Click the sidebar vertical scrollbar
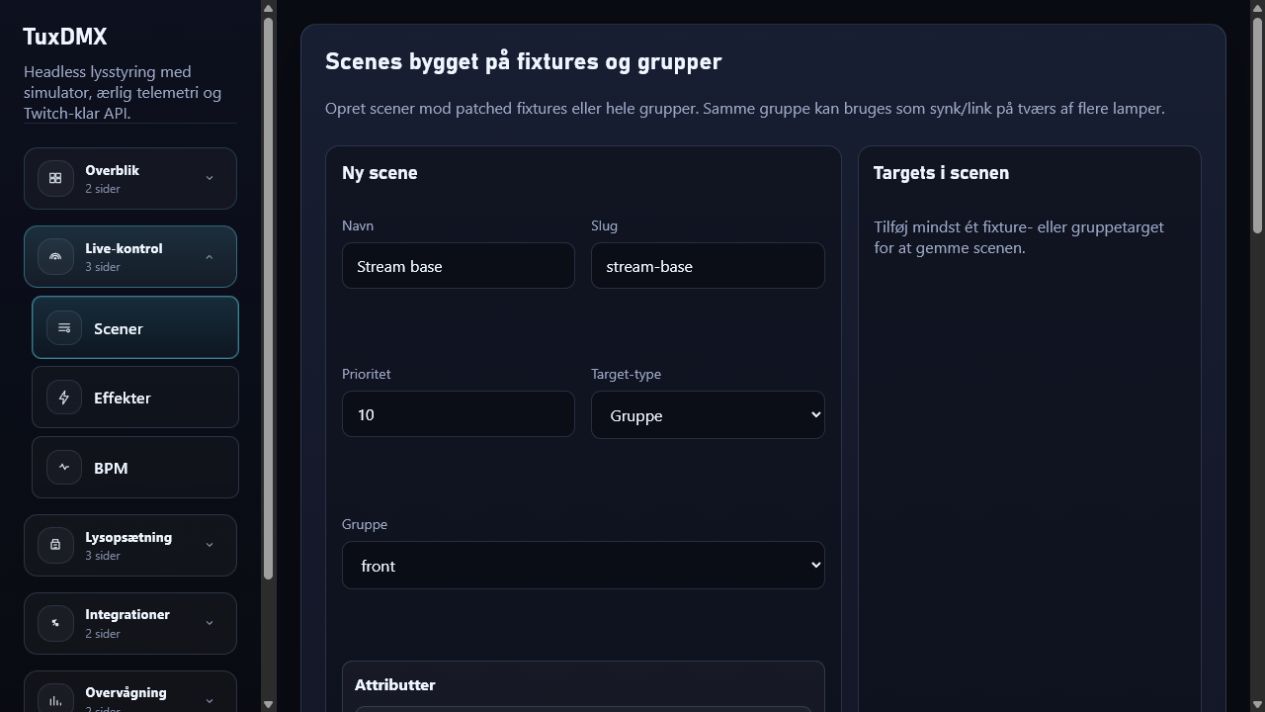Image resolution: width=1265 pixels, height=712 pixels. [x=268, y=299]
